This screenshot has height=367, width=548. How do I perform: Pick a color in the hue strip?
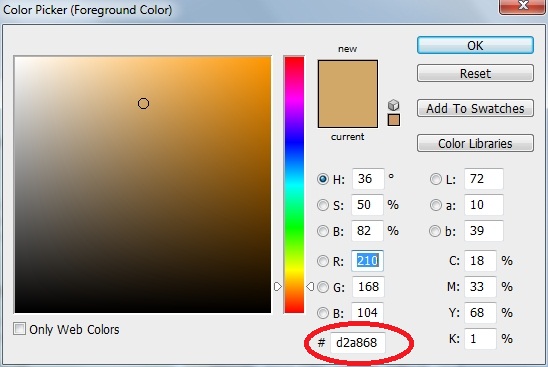[x=294, y=185]
